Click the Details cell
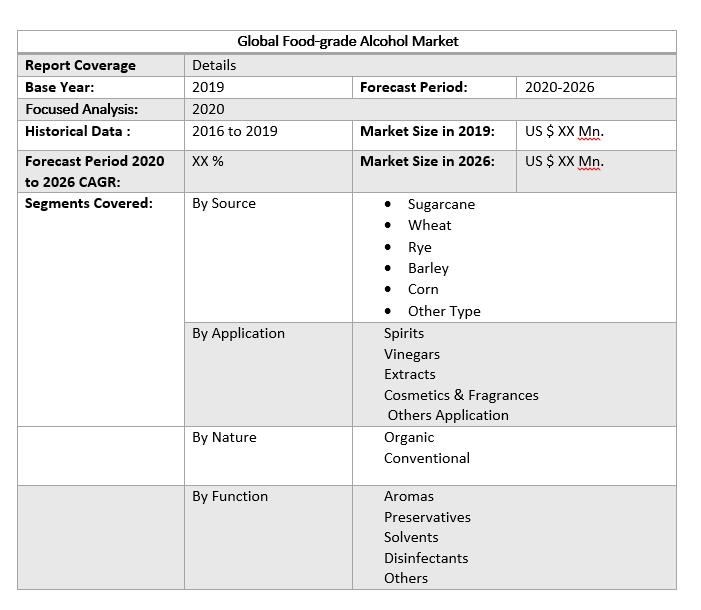 pyautogui.click(x=214, y=65)
